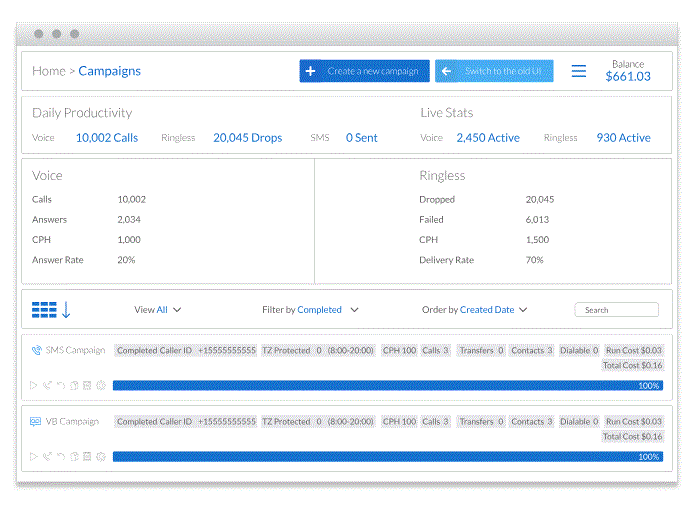Expand the Order by Created Date dropdown
Image resolution: width=698 pixels, height=508 pixels.
(475, 310)
